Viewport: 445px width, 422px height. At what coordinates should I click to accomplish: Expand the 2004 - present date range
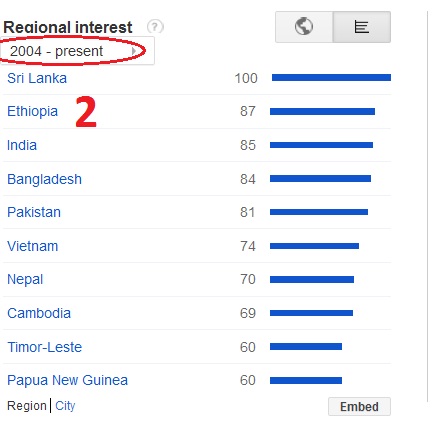77,51
